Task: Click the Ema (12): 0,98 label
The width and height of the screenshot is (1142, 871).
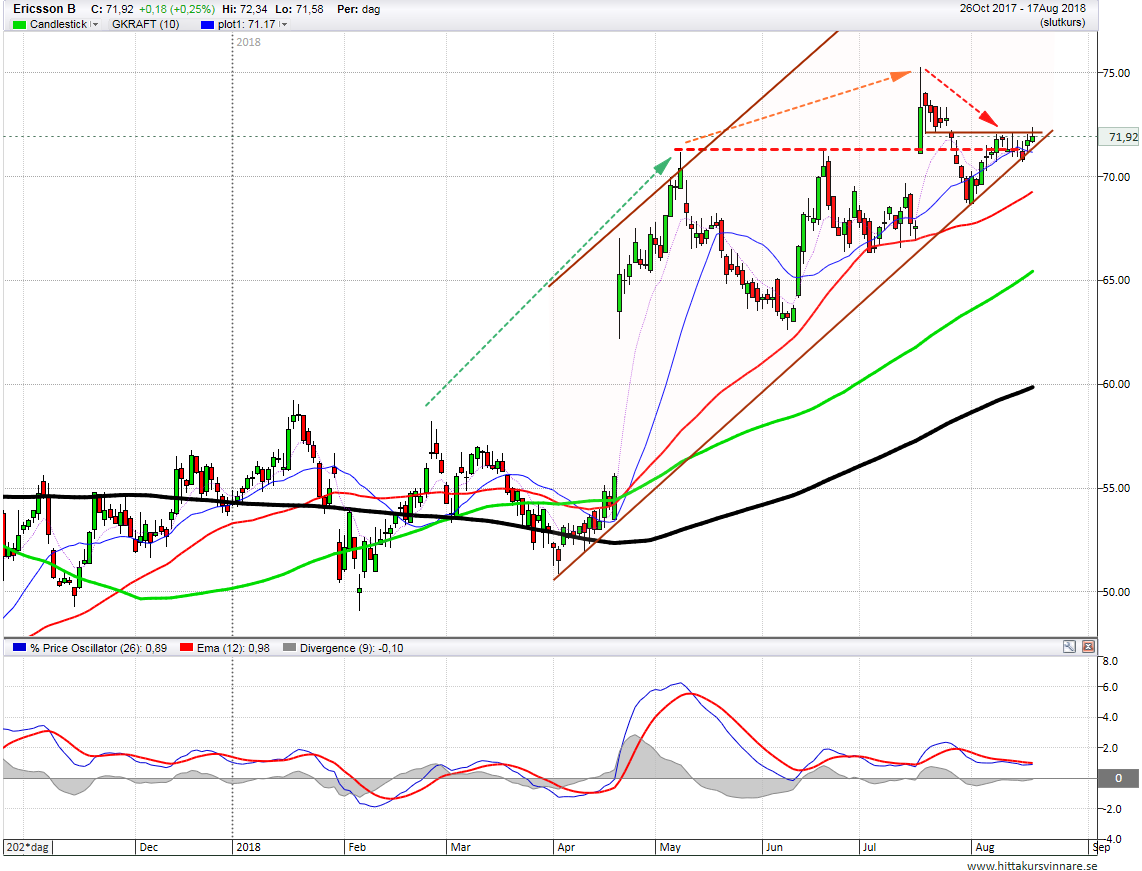Action: click(233, 648)
